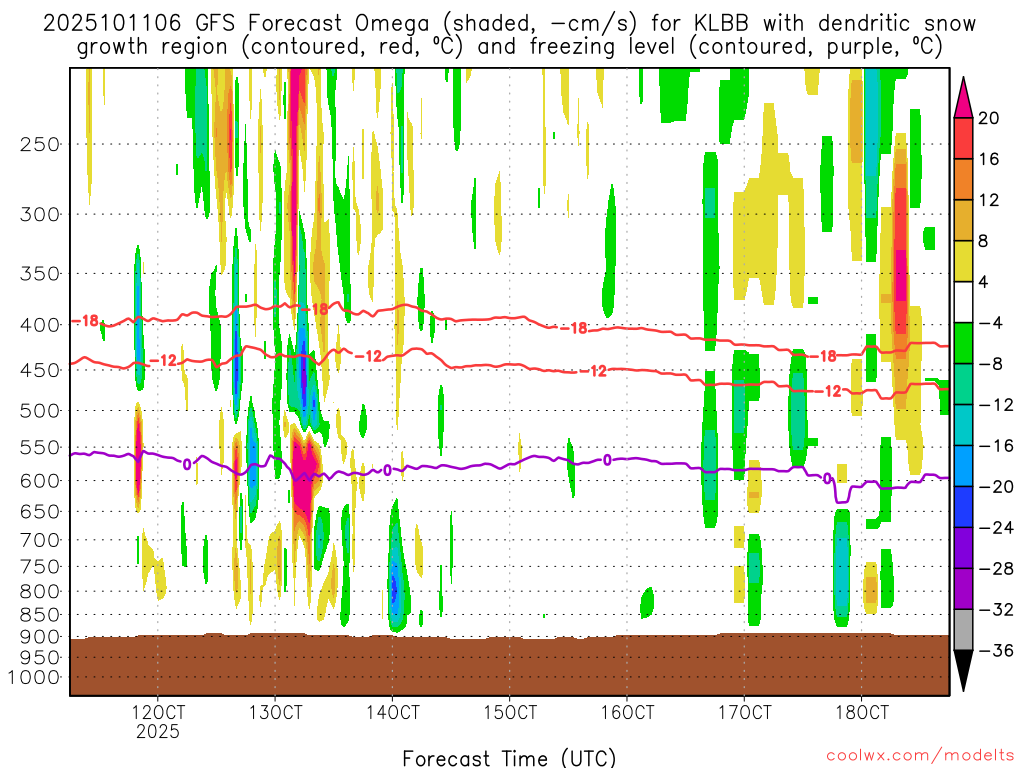Viewport: 1024px width, 768px height.
Task: Click the 600 pressure level label
Action: (40, 481)
